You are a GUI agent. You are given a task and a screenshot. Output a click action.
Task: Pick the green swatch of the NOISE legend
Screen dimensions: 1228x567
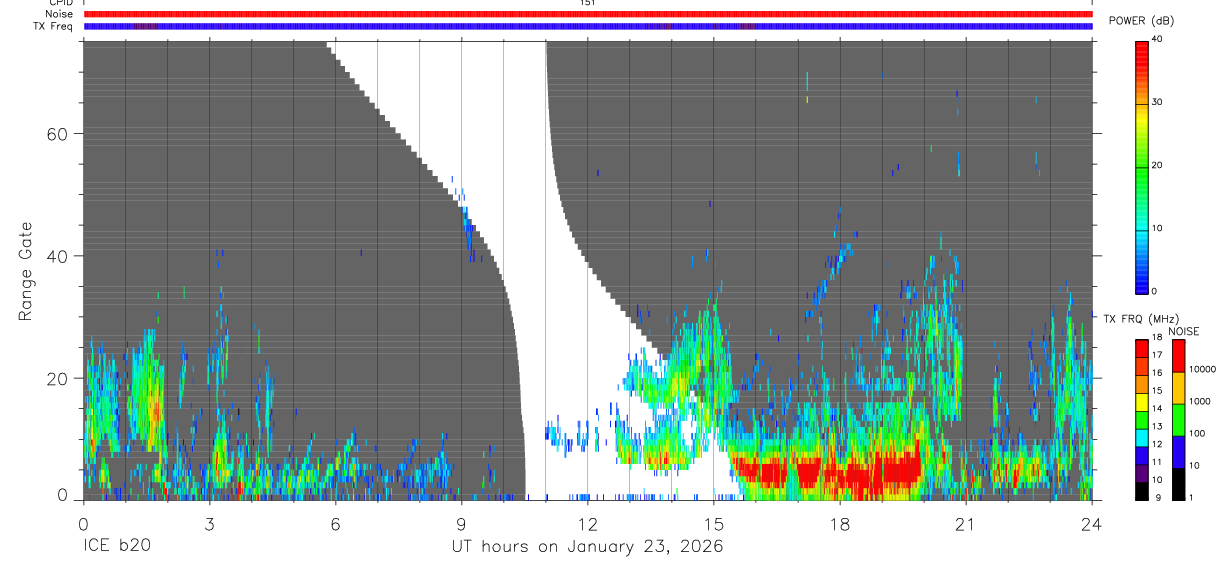click(x=1178, y=419)
